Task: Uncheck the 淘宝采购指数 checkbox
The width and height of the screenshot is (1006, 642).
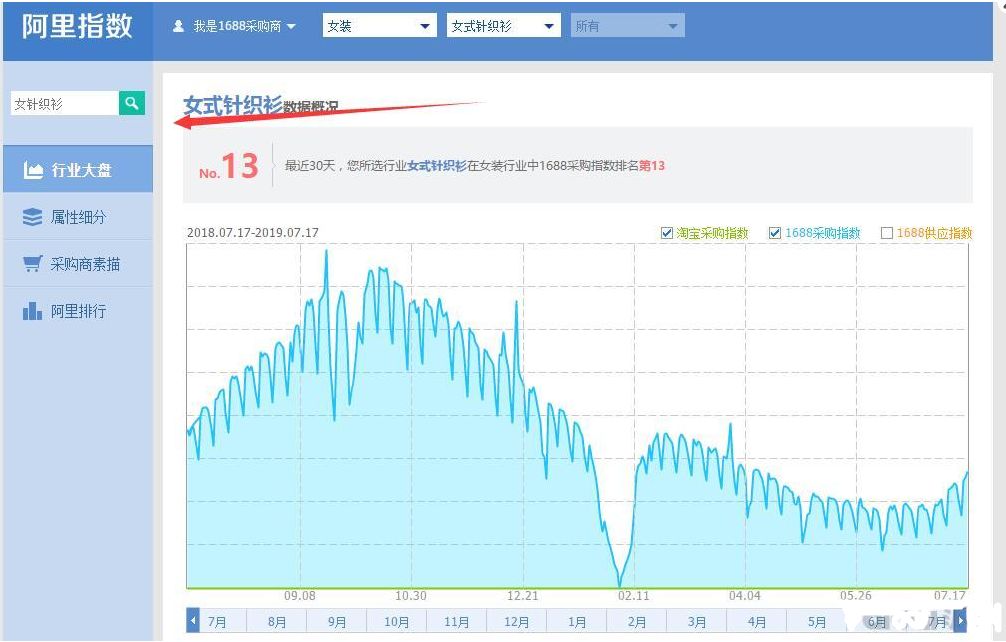Action: [x=667, y=233]
